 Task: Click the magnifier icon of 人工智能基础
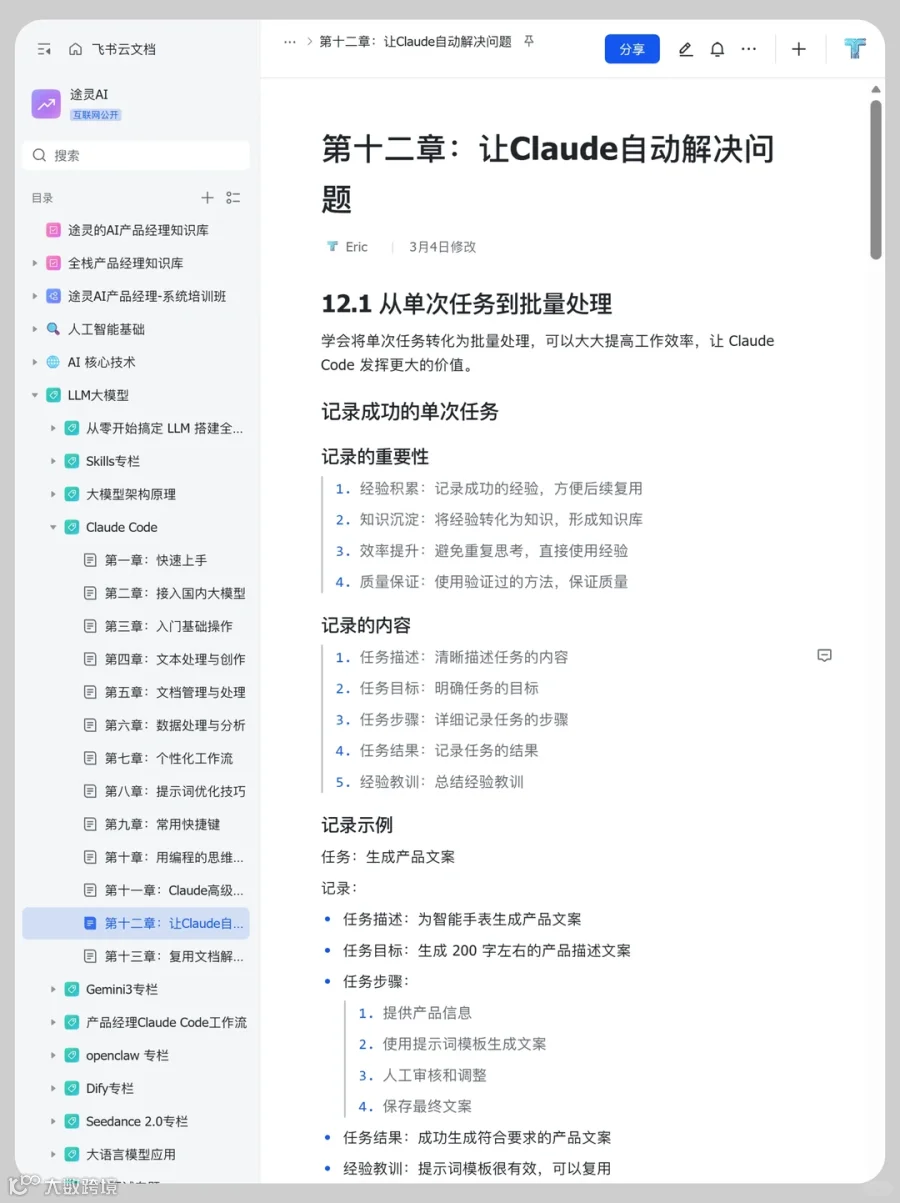click(53, 329)
